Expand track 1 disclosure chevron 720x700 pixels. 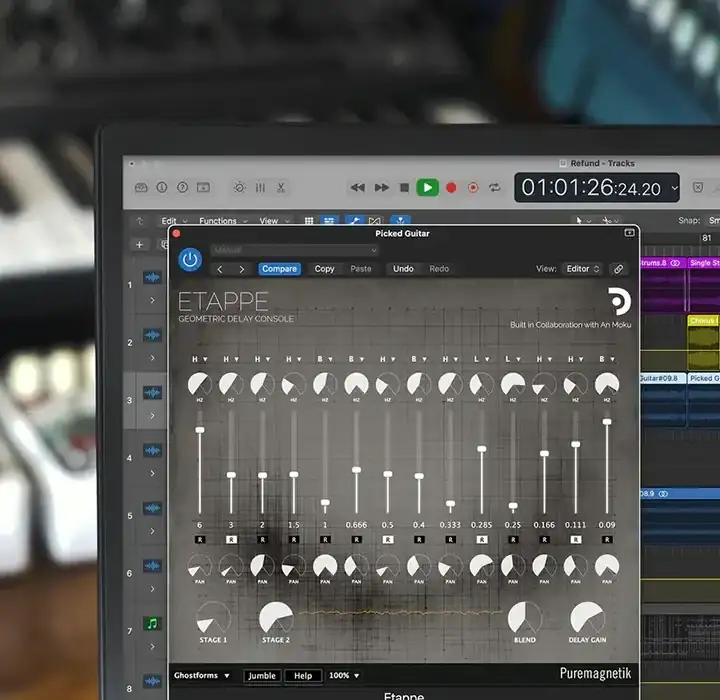(152, 300)
